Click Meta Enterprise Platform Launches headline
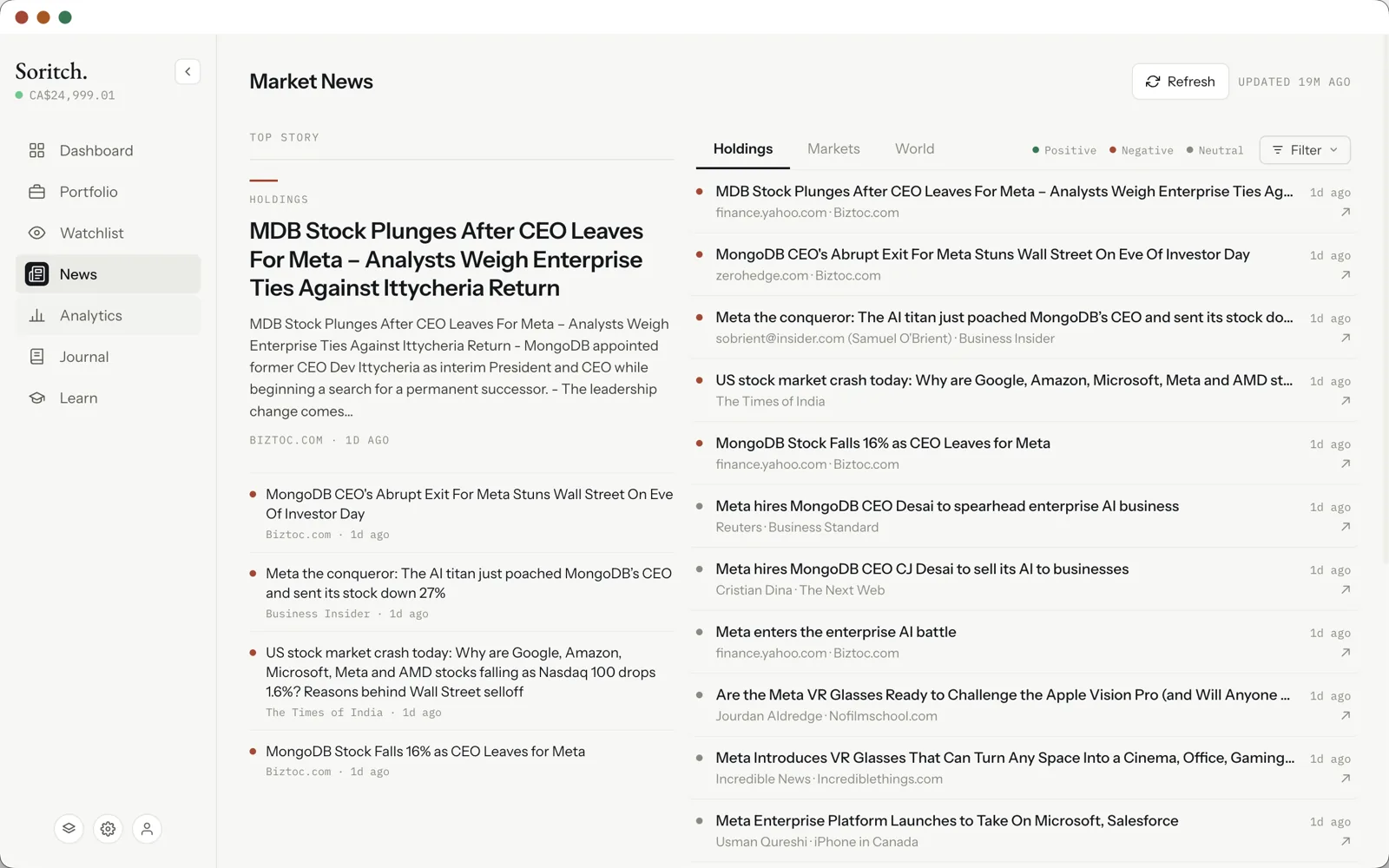 [x=947, y=821]
